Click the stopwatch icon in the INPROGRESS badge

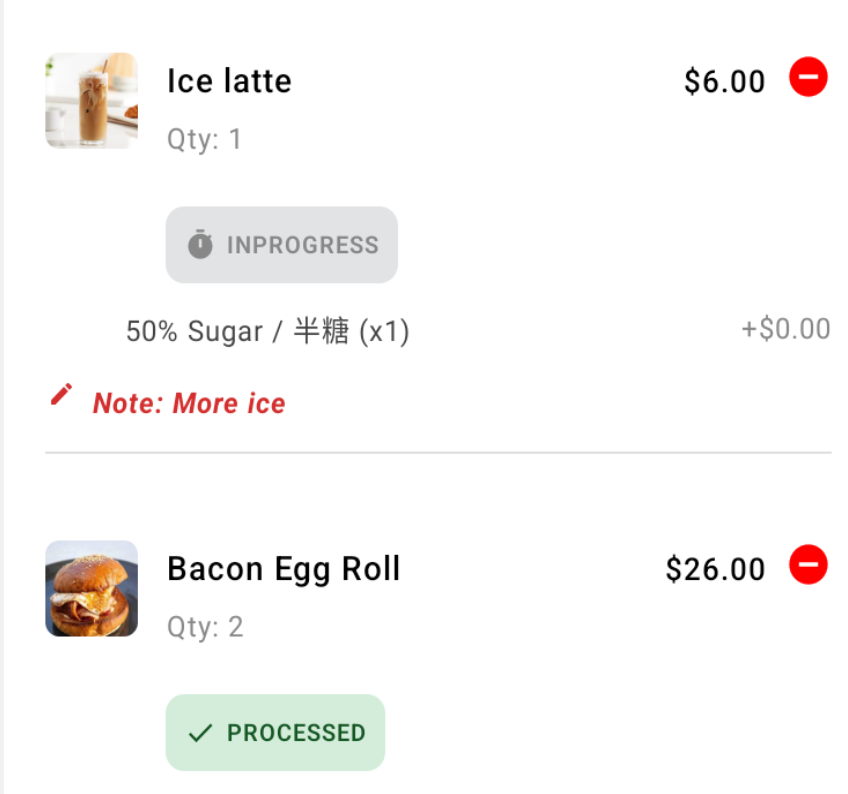(200, 244)
